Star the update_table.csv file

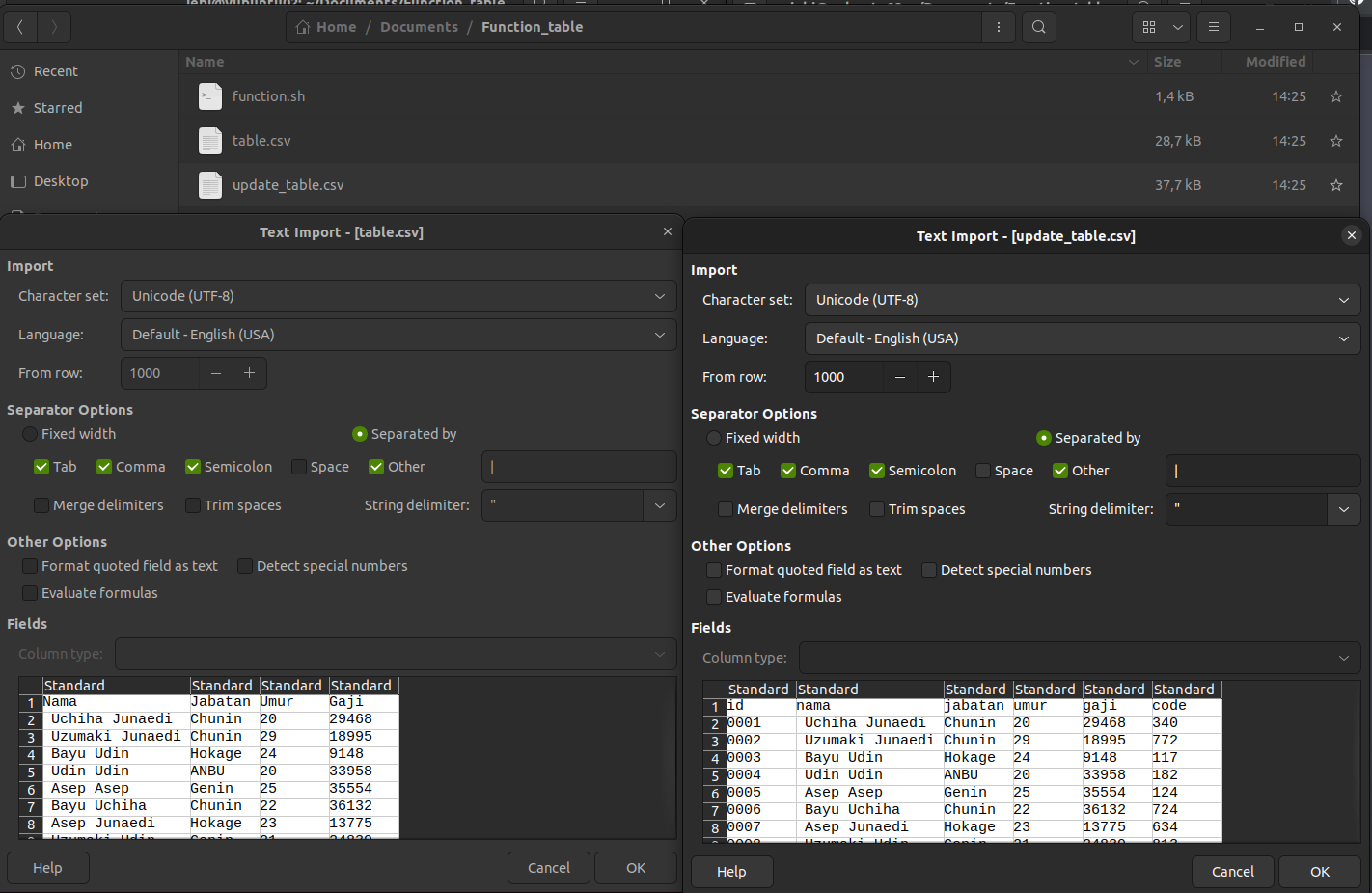[1336, 185]
